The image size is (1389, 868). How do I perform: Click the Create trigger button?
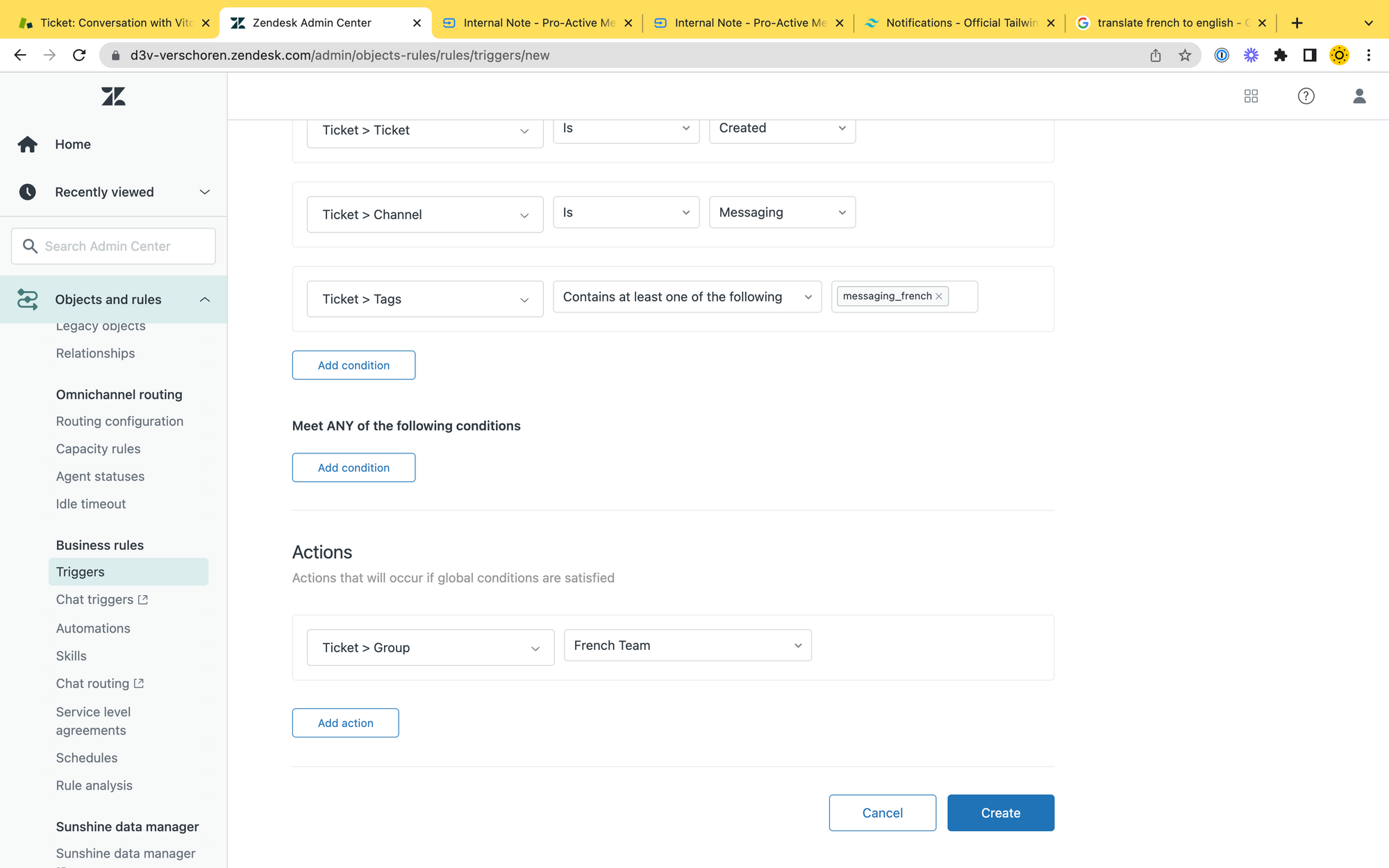click(x=1000, y=813)
